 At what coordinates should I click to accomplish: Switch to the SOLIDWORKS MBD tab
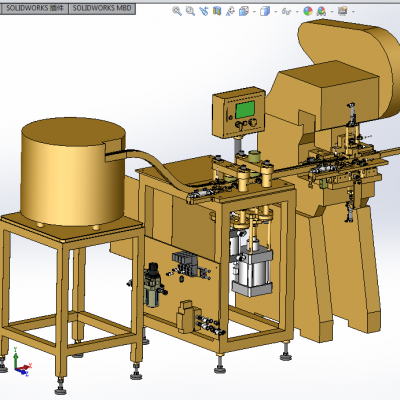(x=102, y=8)
